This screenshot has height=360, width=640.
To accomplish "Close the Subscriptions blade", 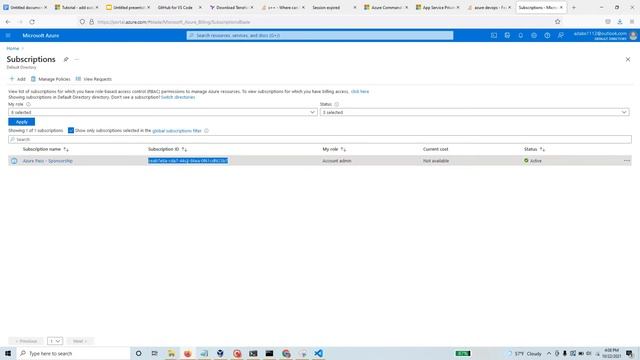I will coord(628,60).
